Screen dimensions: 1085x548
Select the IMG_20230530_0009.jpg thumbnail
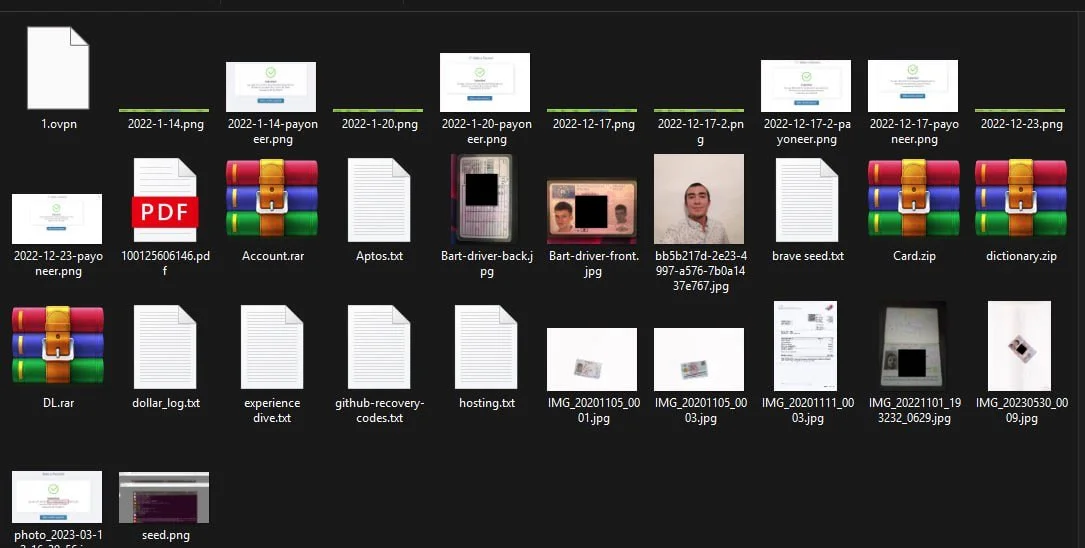[x=1019, y=346]
